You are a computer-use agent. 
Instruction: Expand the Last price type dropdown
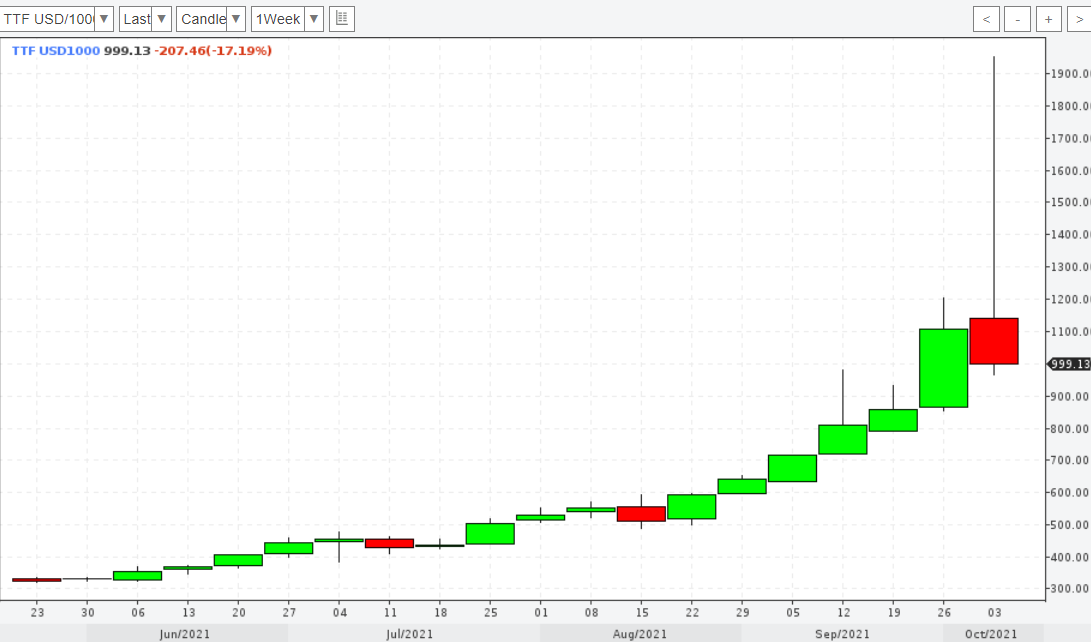(145, 19)
